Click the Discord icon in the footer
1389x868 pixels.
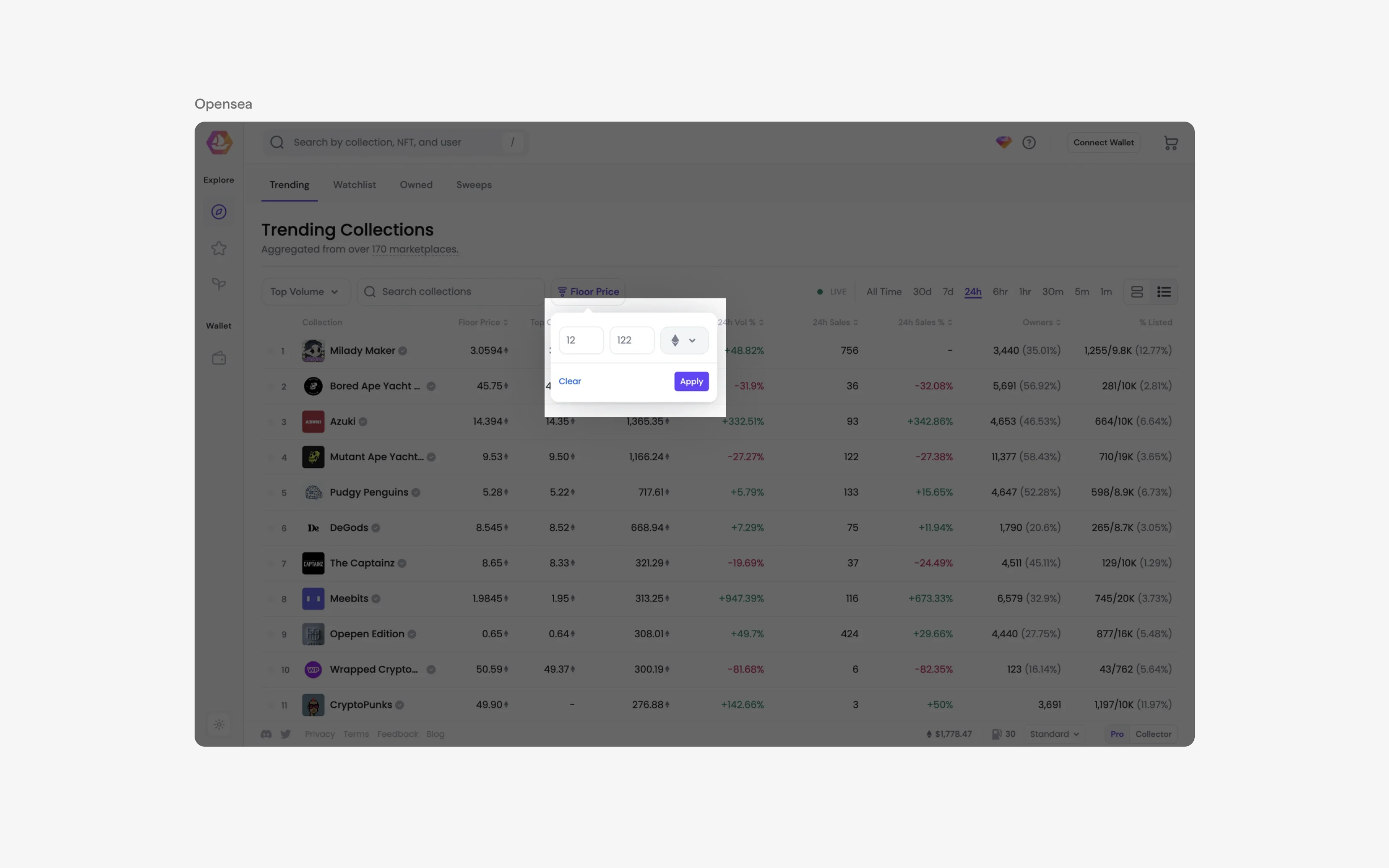coord(266,734)
